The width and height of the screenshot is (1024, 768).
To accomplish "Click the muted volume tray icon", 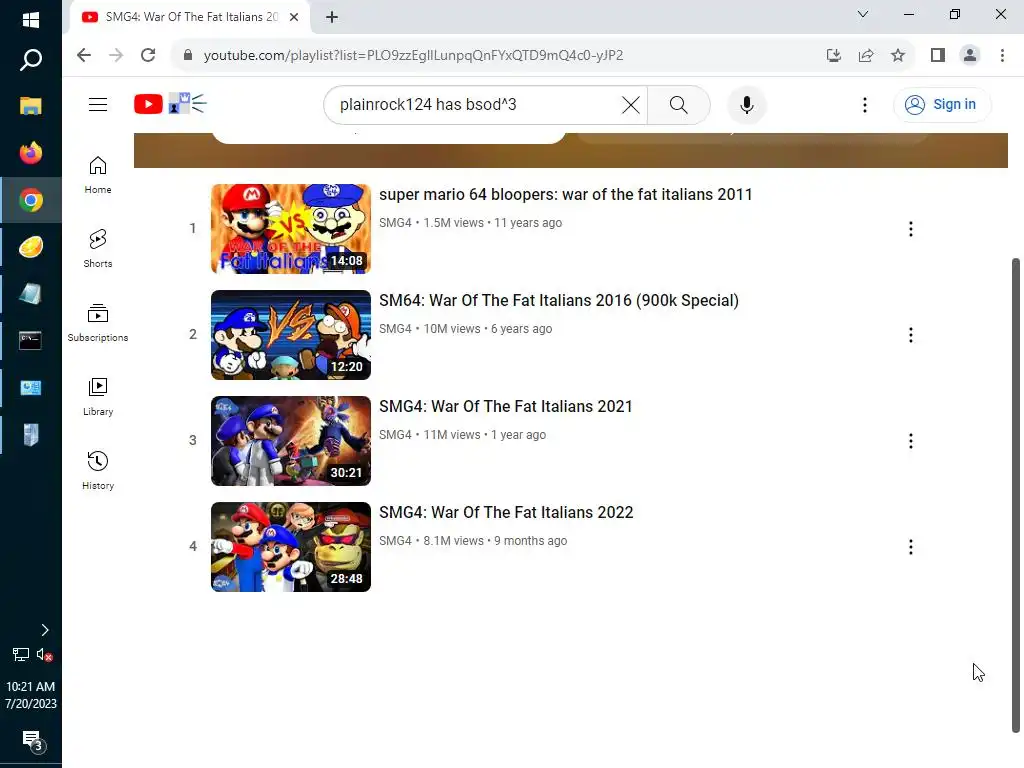I will (x=44, y=654).
